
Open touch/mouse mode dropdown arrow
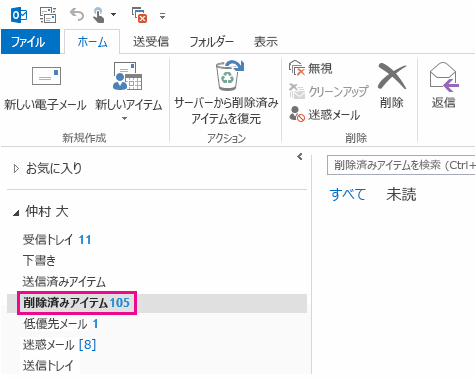[x=113, y=15]
